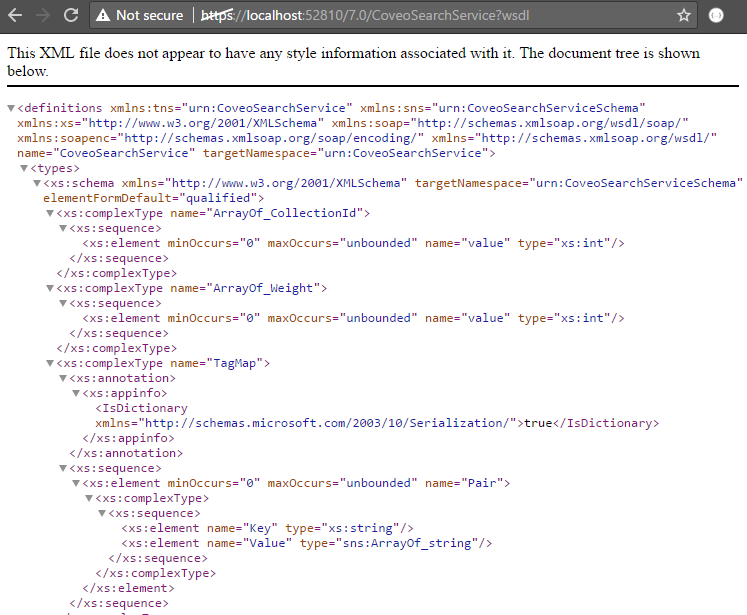This screenshot has height=615, width=747.
Task: Reload the CoveoSearchService WSDL page
Action: click(x=71, y=15)
